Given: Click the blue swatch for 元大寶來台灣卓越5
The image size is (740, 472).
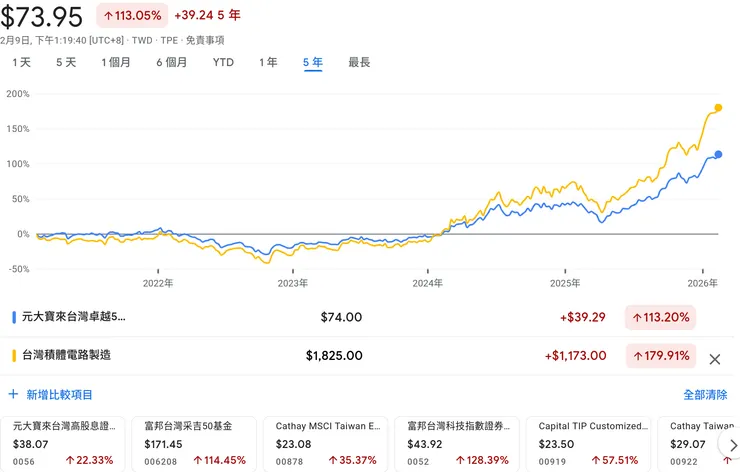Looking at the screenshot, I should point(14,317).
